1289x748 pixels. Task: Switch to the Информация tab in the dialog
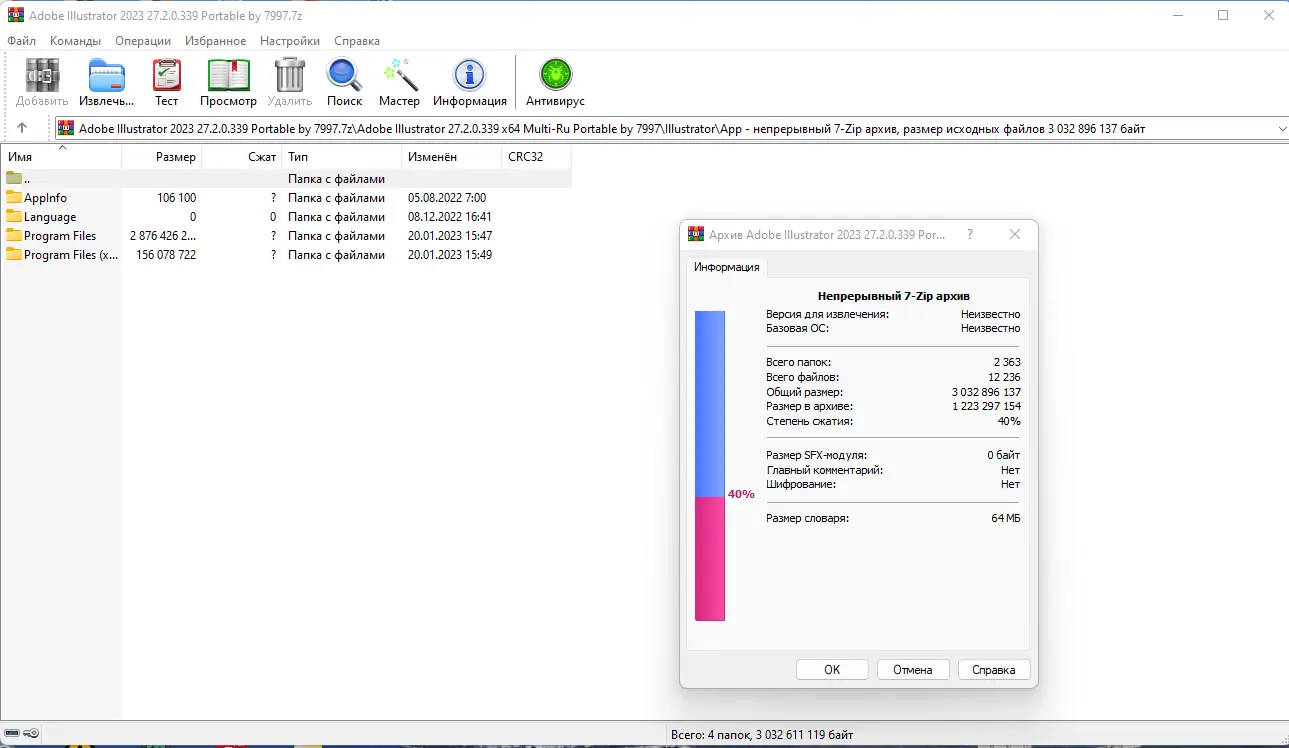pyautogui.click(x=727, y=267)
